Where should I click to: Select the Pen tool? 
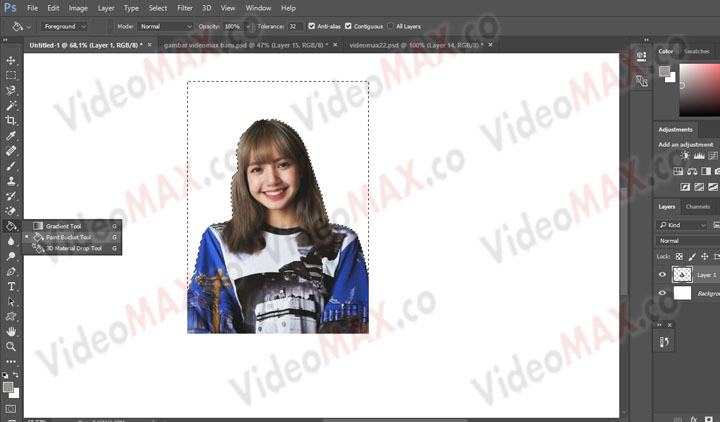pyautogui.click(x=11, y=271)
